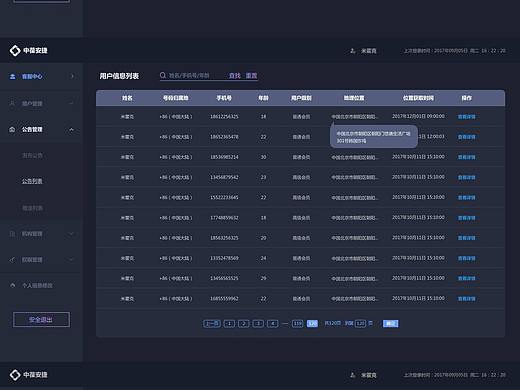Screen dimensions: 520x390
Task: Click the 位置获取时间 column header
Action: [x=418, y=98]
